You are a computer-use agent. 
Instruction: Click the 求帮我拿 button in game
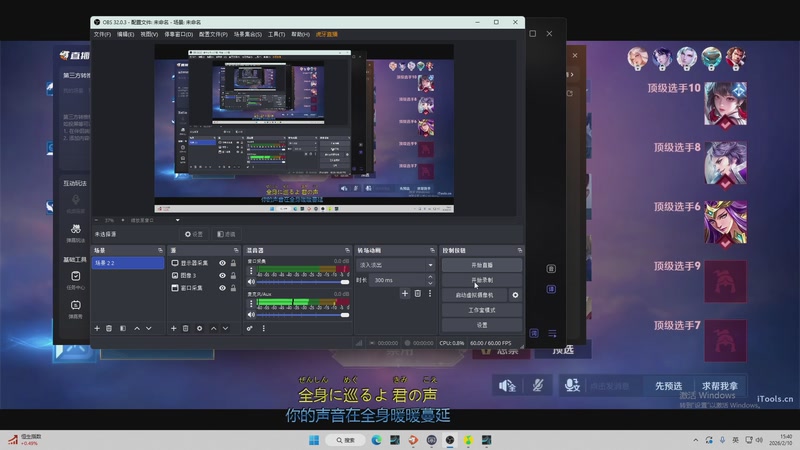(x=719, y=386)
